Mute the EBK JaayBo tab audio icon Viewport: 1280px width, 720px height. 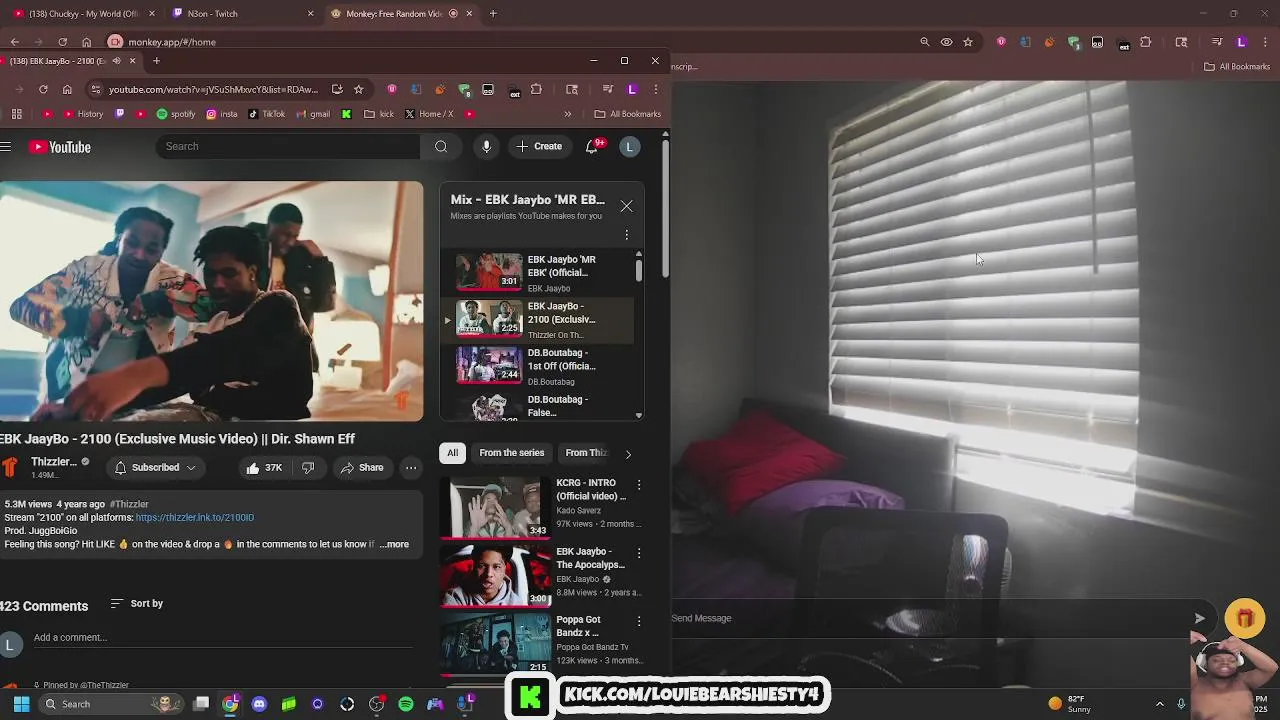tap(116, 61)
